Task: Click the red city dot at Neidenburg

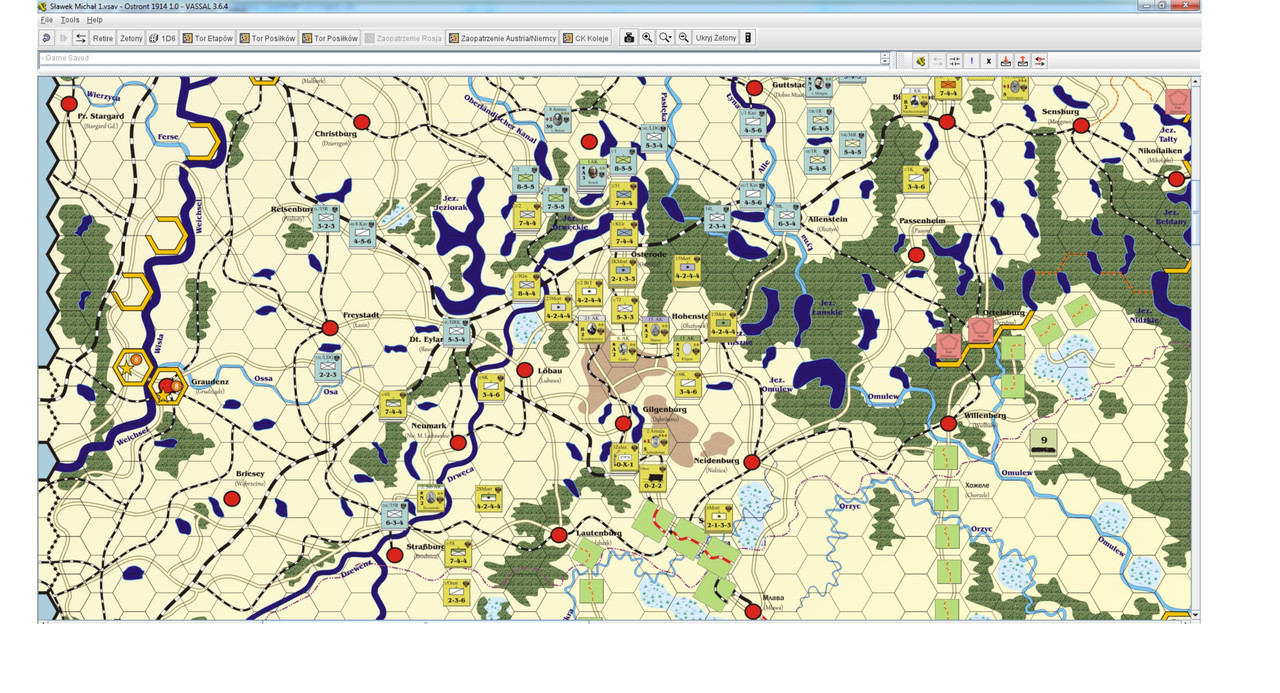Action: tap(752, 462)
